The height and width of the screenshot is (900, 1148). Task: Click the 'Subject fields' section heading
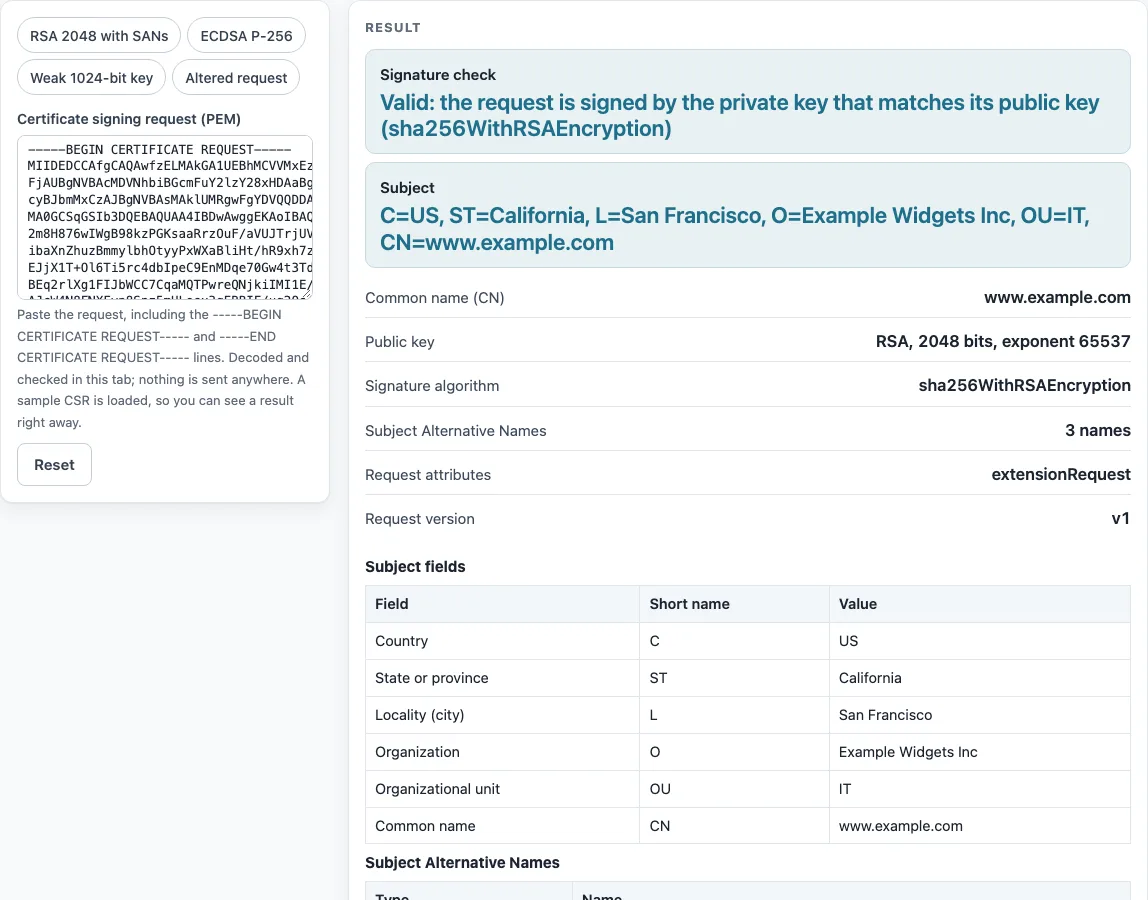[415, 567]
